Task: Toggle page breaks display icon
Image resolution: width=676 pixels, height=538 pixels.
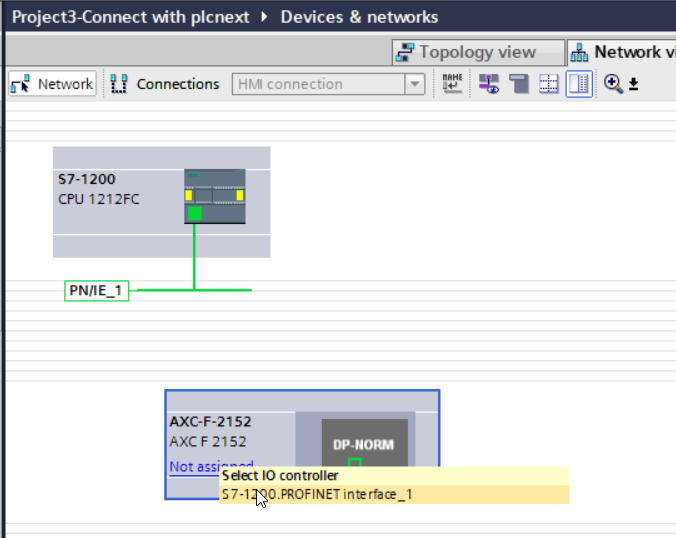Action: 549,83
